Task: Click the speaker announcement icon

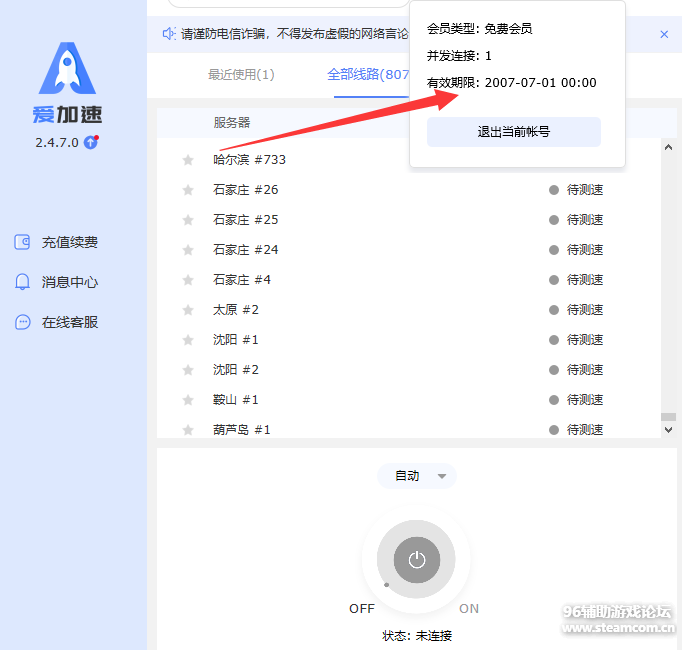Action: 169,34
